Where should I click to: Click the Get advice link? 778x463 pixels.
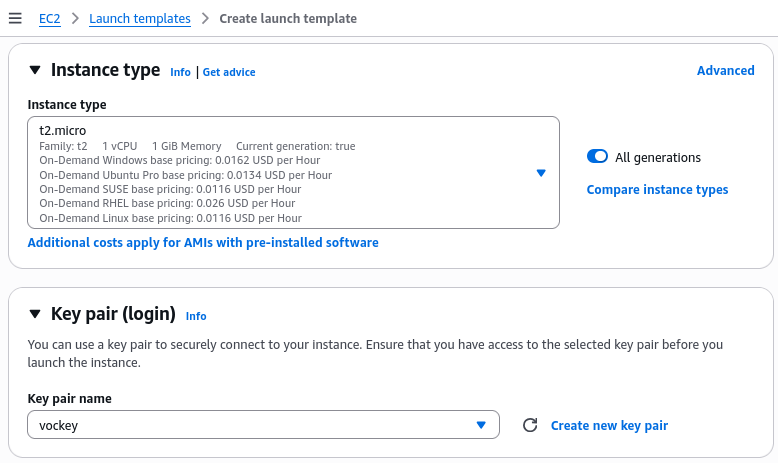pyautogui.click(x=229, y=72)
